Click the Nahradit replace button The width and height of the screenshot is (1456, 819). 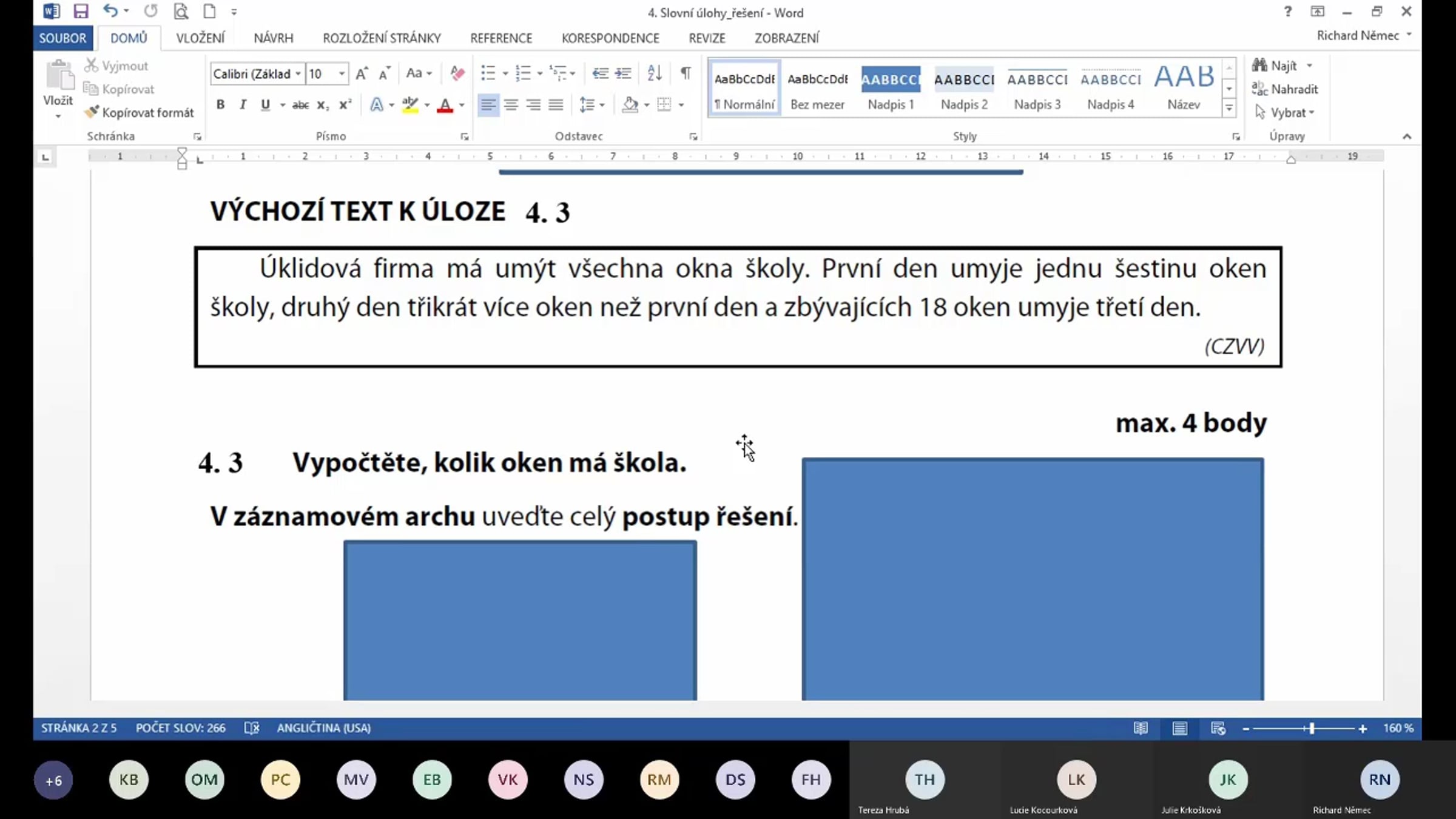(1285, 89)
